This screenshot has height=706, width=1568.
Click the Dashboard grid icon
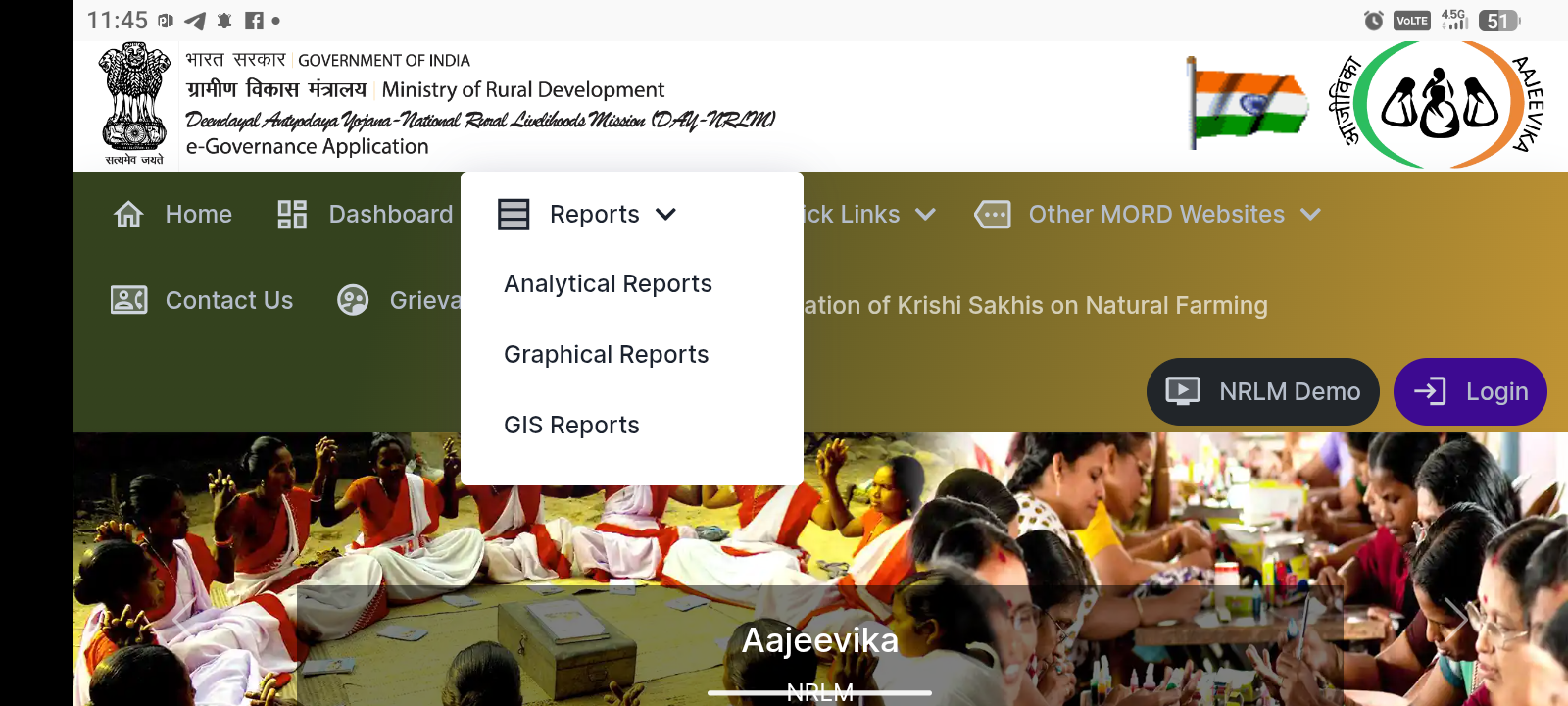click(292, 214)
